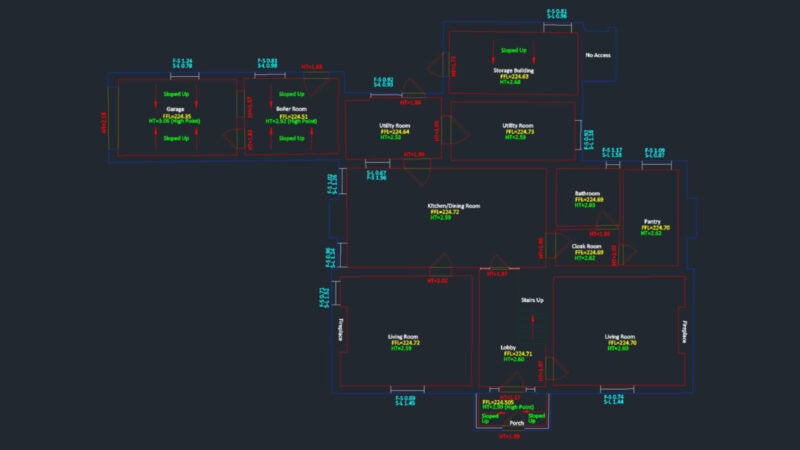Click the "FFL=224.70" text under Pantry
Viewport: 800px width, 450px height.
[x=656, y=228]
